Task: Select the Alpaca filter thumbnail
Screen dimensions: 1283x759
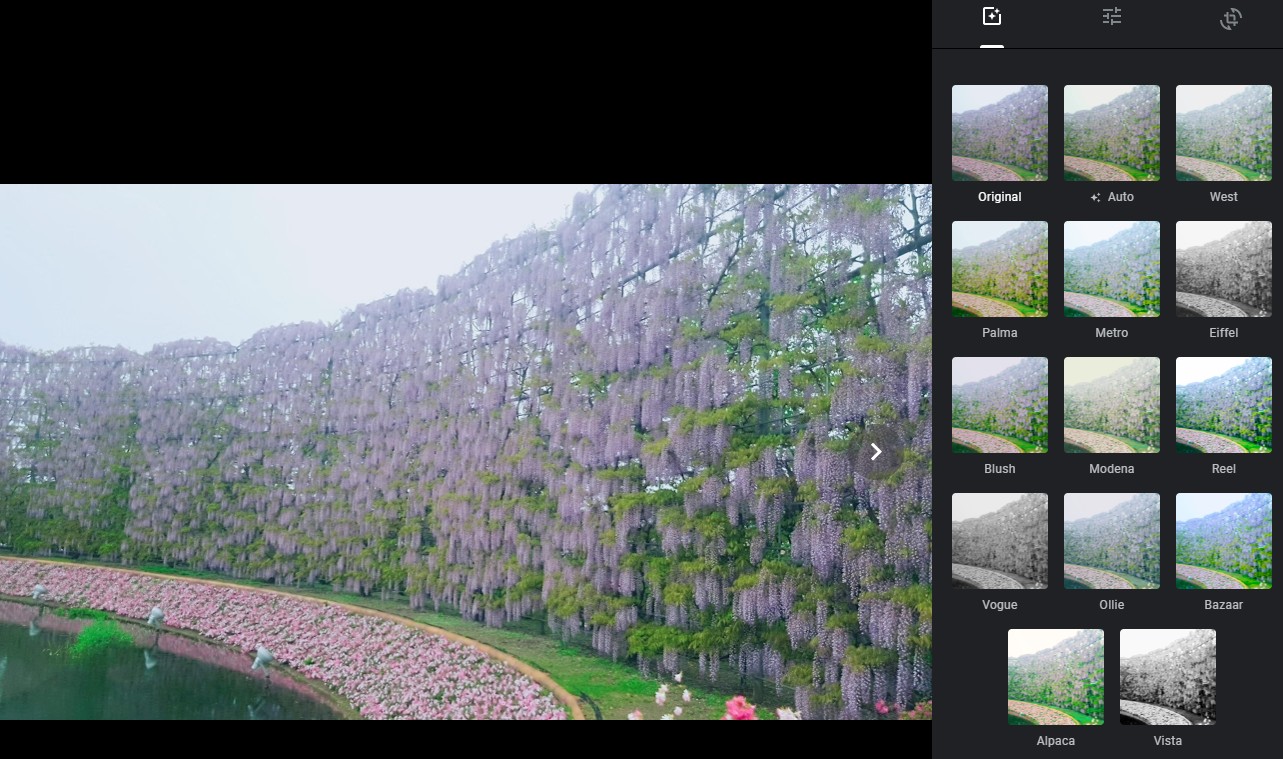Action: tap(1055, 677)
